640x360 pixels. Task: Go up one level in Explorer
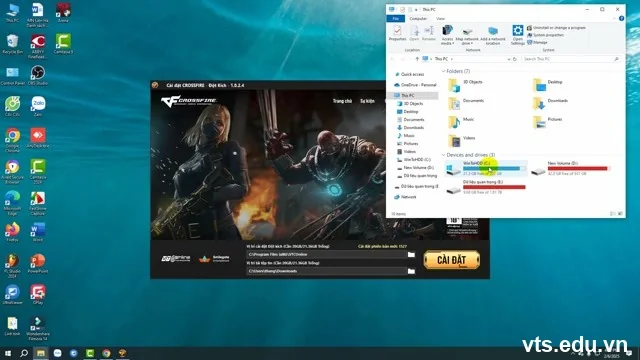[417, 59]
